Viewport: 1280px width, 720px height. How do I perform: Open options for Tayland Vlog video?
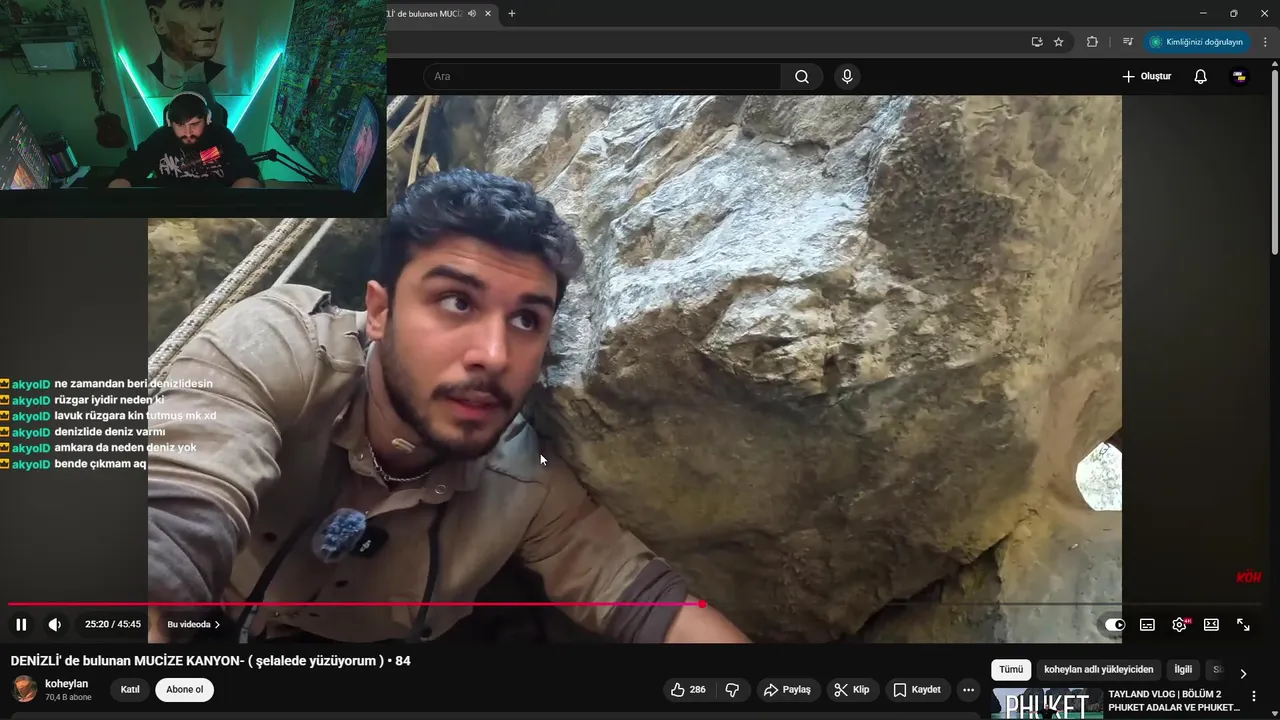(1254, 697)
